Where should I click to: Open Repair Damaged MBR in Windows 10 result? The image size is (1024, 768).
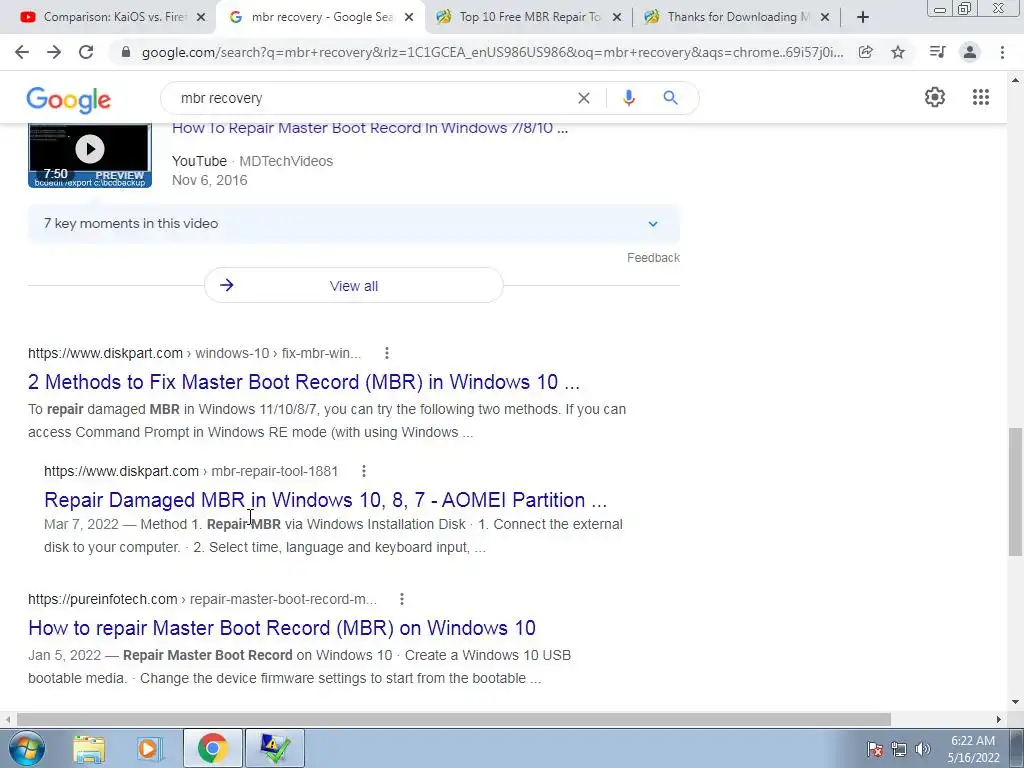325,500
